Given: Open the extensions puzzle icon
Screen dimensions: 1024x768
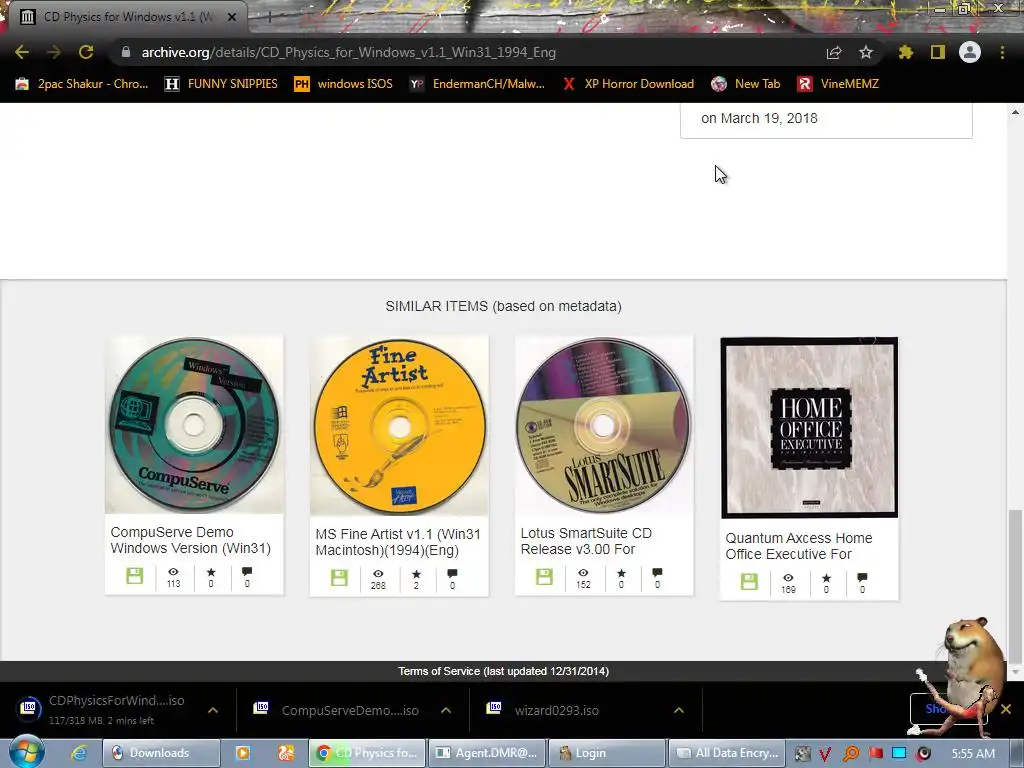Looking at the screenshot, I should pyautogui.click(x=906, y=52).
